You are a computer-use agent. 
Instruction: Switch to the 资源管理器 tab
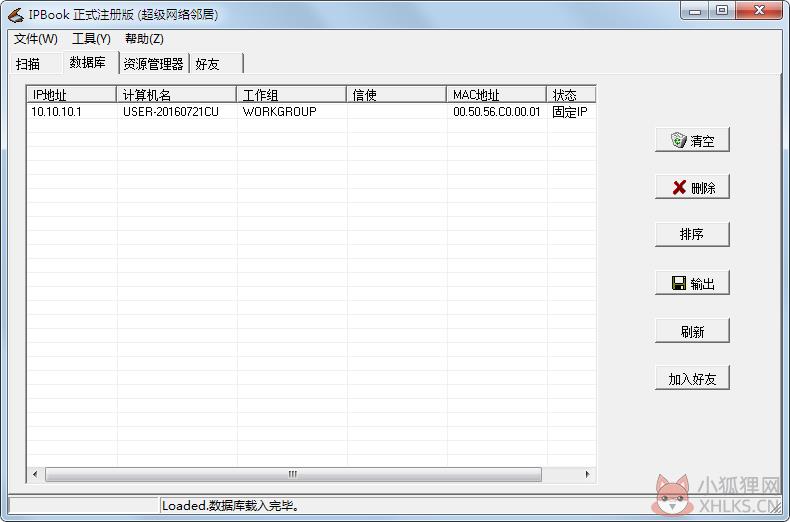pyautogui.click(x=154, y=64)
